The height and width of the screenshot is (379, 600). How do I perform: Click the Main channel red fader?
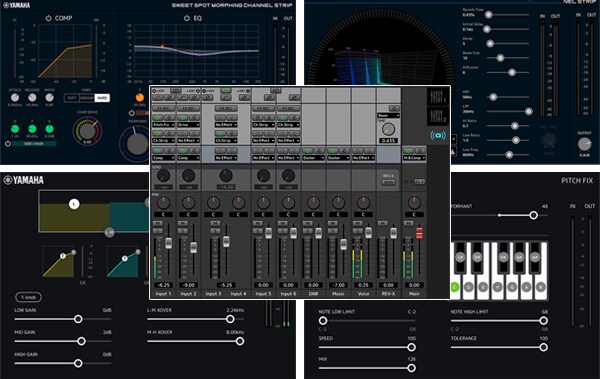(x=419, y=233)
